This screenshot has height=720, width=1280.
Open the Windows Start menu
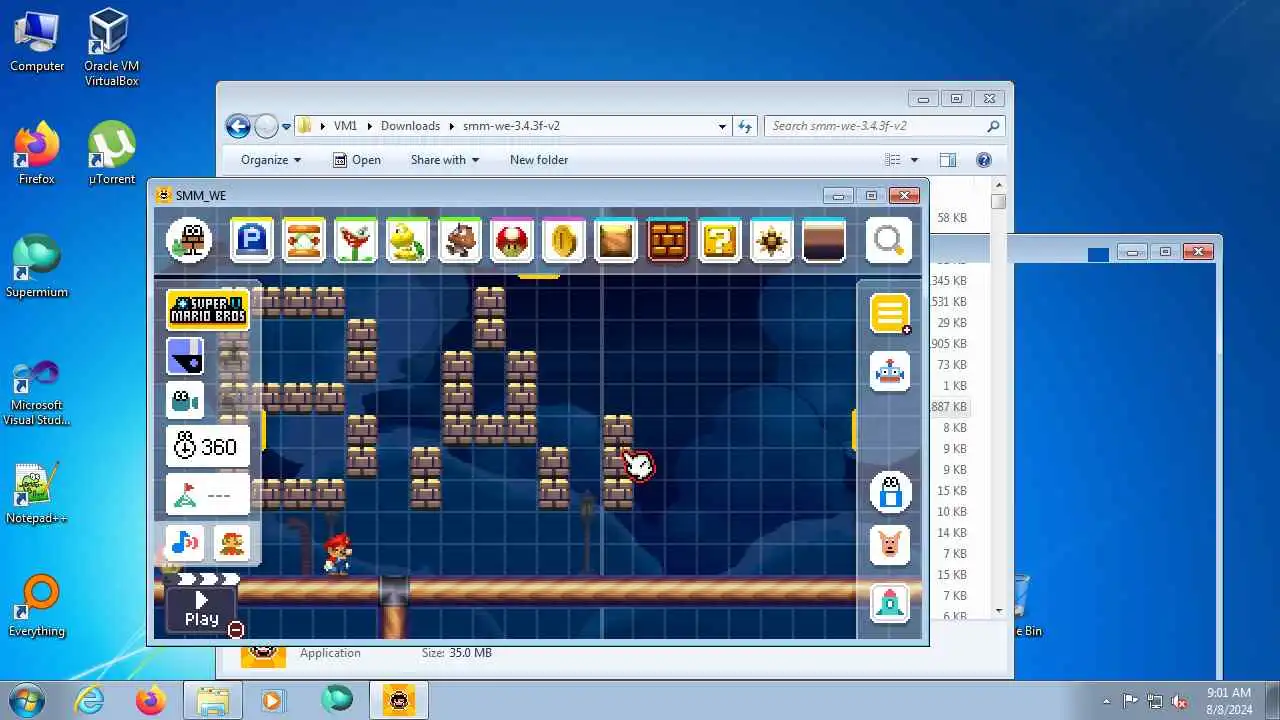pos(25,700)
